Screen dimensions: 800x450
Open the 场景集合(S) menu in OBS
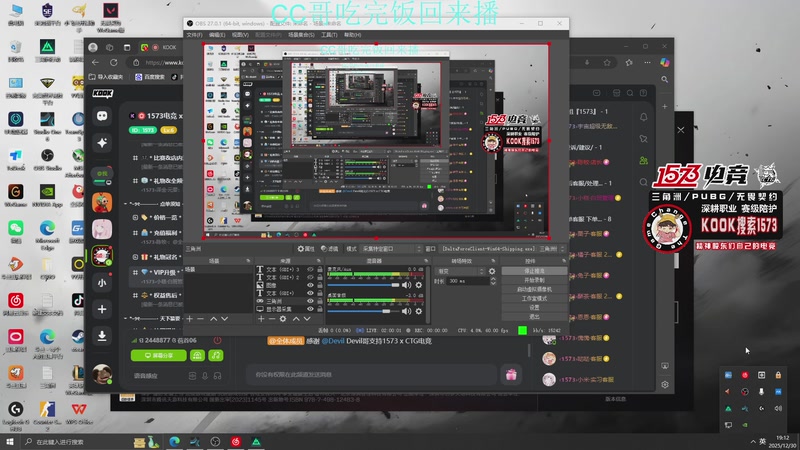[301, 35]
